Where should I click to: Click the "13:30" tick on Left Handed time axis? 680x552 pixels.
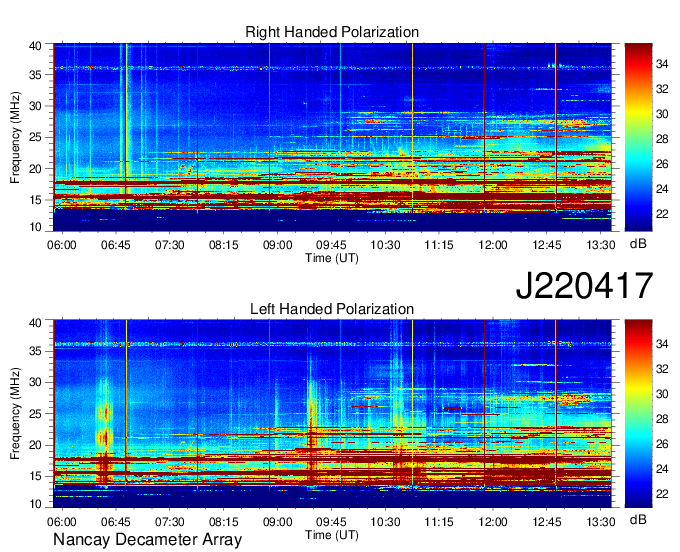(601, 522)
